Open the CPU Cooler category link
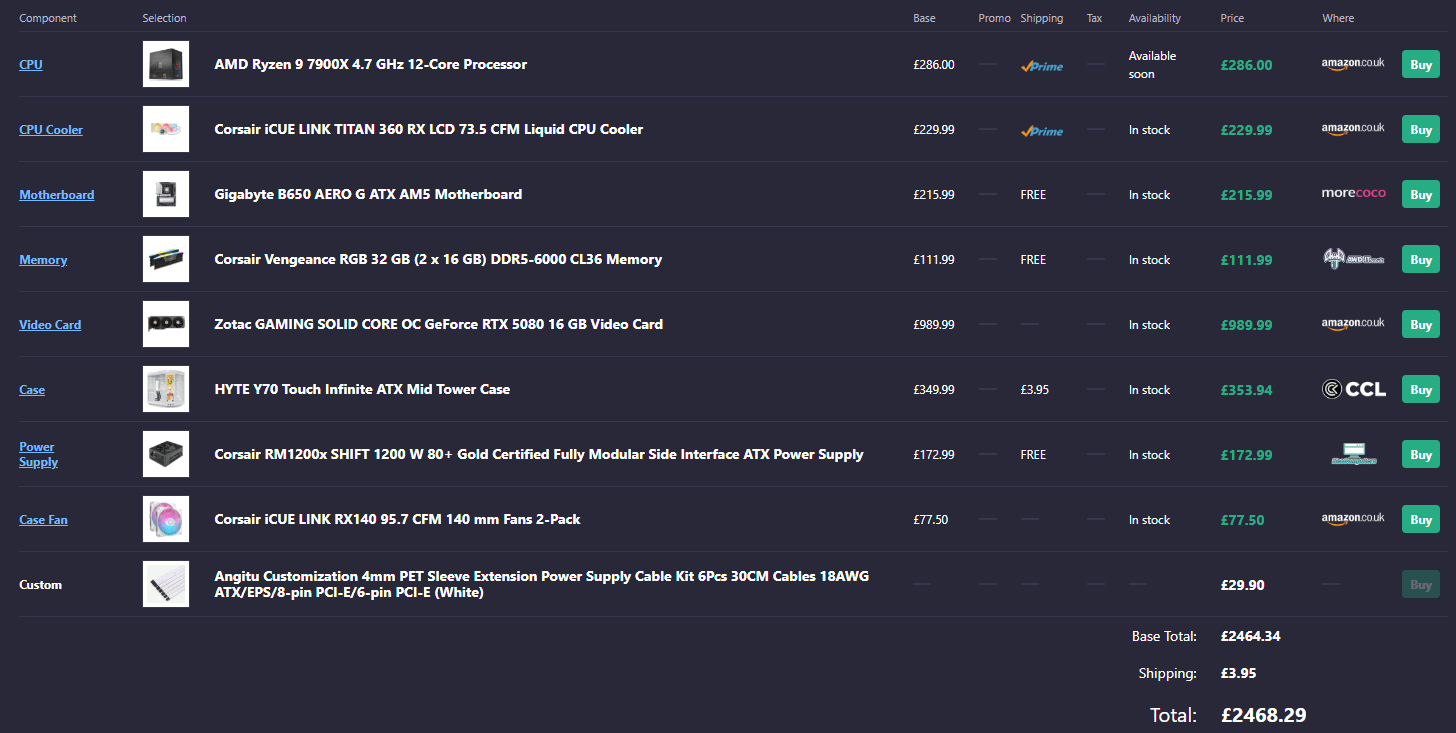The image size is (1456, 733). (51, 130)
